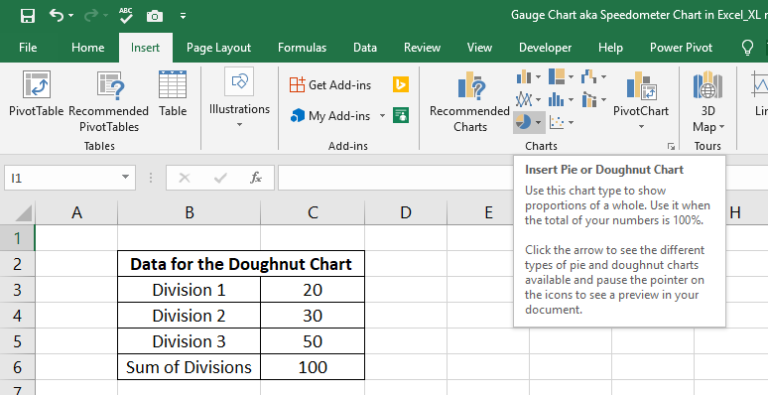Click the Tell Me lightbulb icon
The image size is (768, 395).
click(747, 48)
